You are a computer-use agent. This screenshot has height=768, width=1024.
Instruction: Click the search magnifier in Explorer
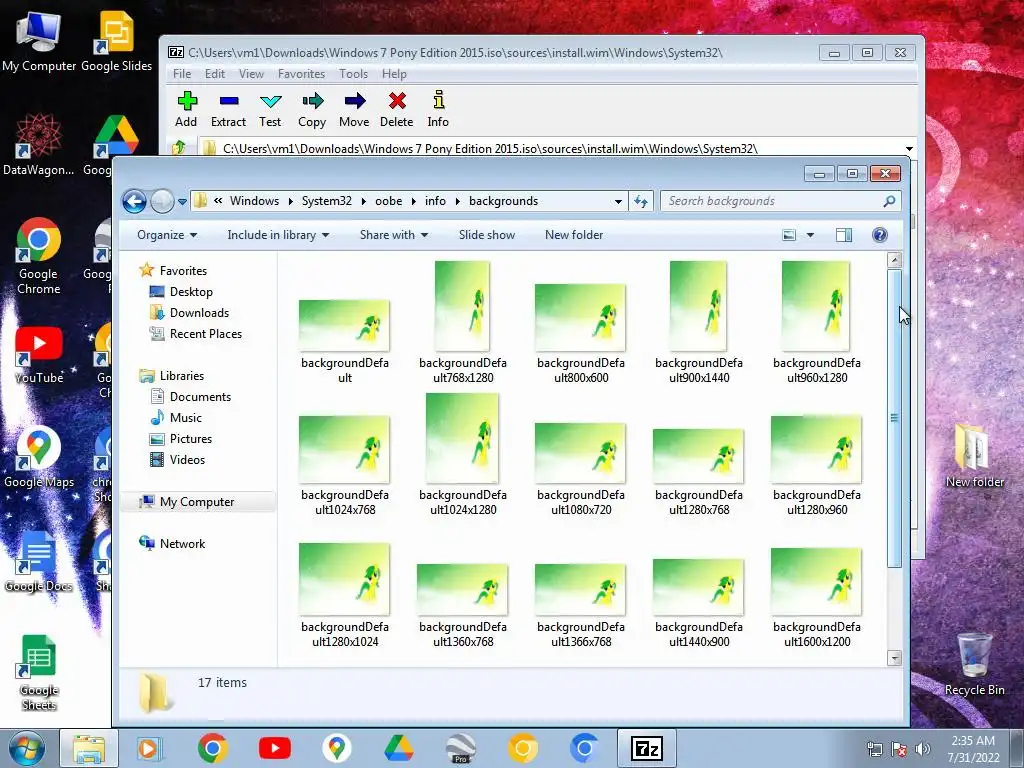tap(889, 201)
